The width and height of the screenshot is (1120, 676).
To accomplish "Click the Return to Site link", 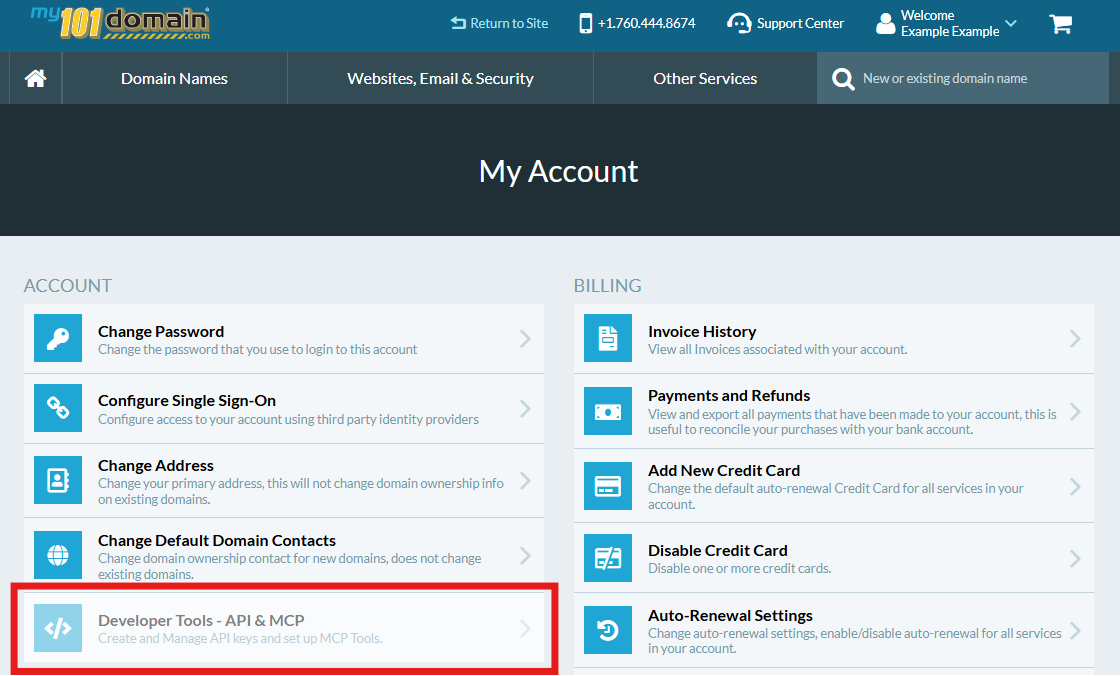I will [499, 22].
